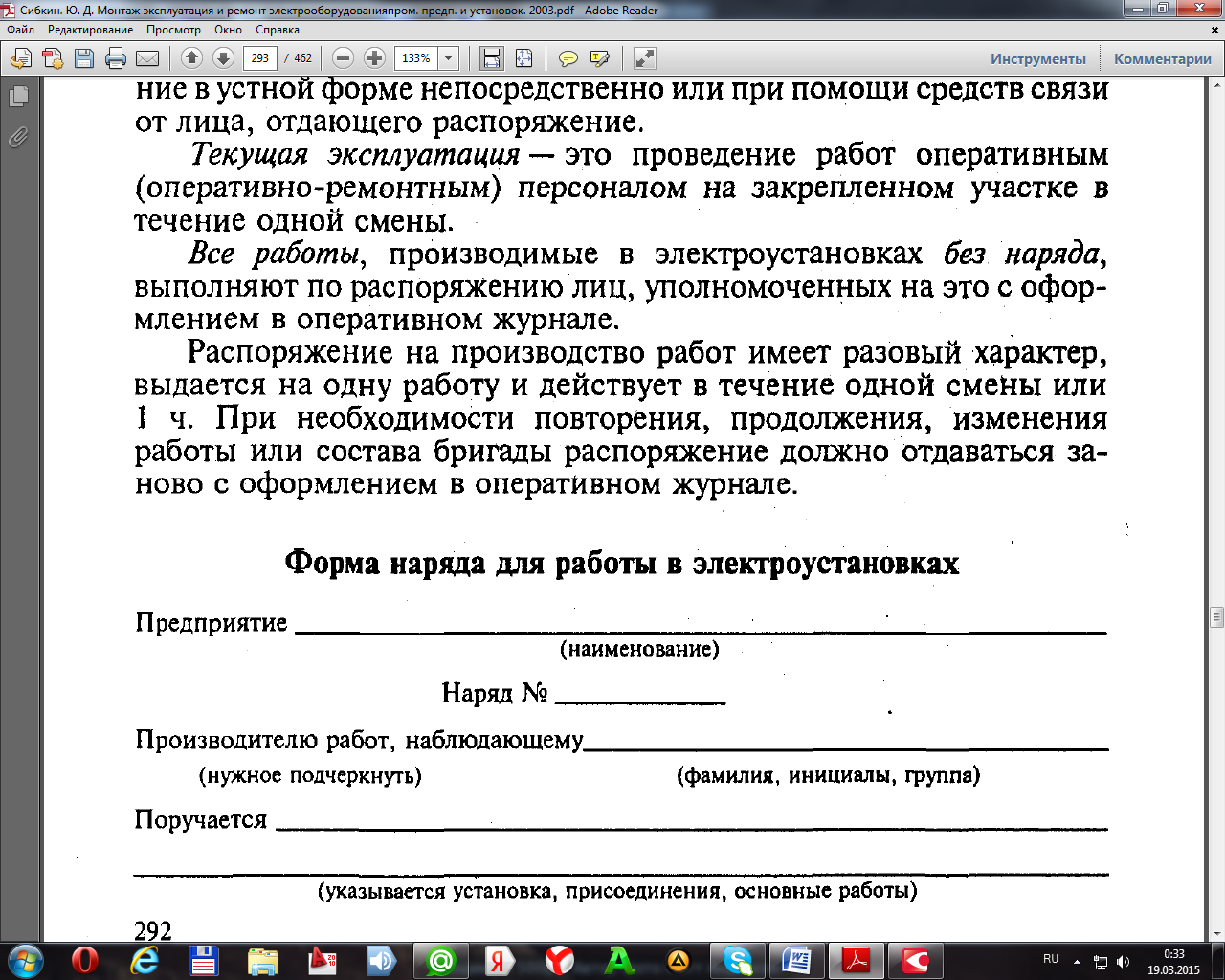Show hidden tray icons arrow
The height and width of the screenshot is (980, 1225).
tap(1078, 961)
